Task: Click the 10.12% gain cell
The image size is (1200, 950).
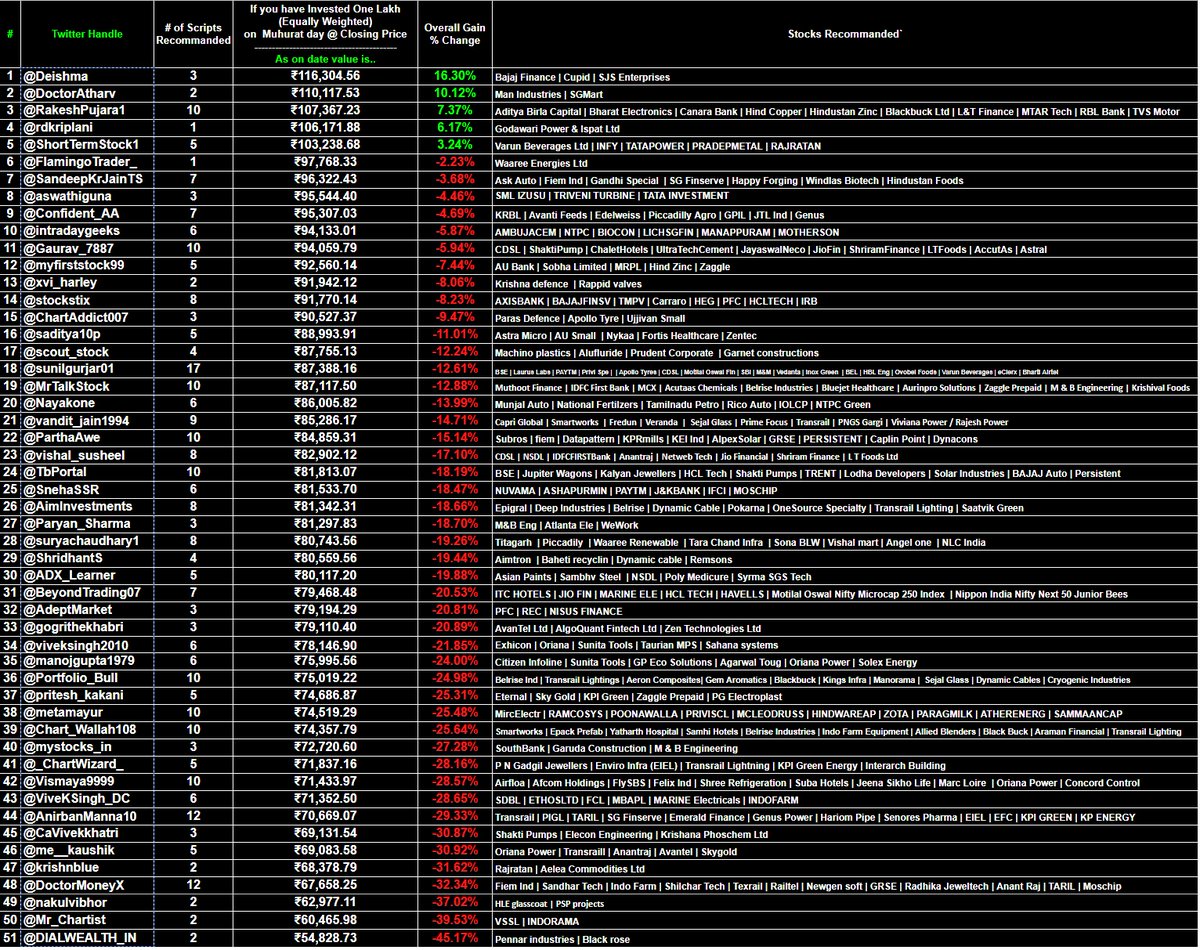Action: point(454,92)
